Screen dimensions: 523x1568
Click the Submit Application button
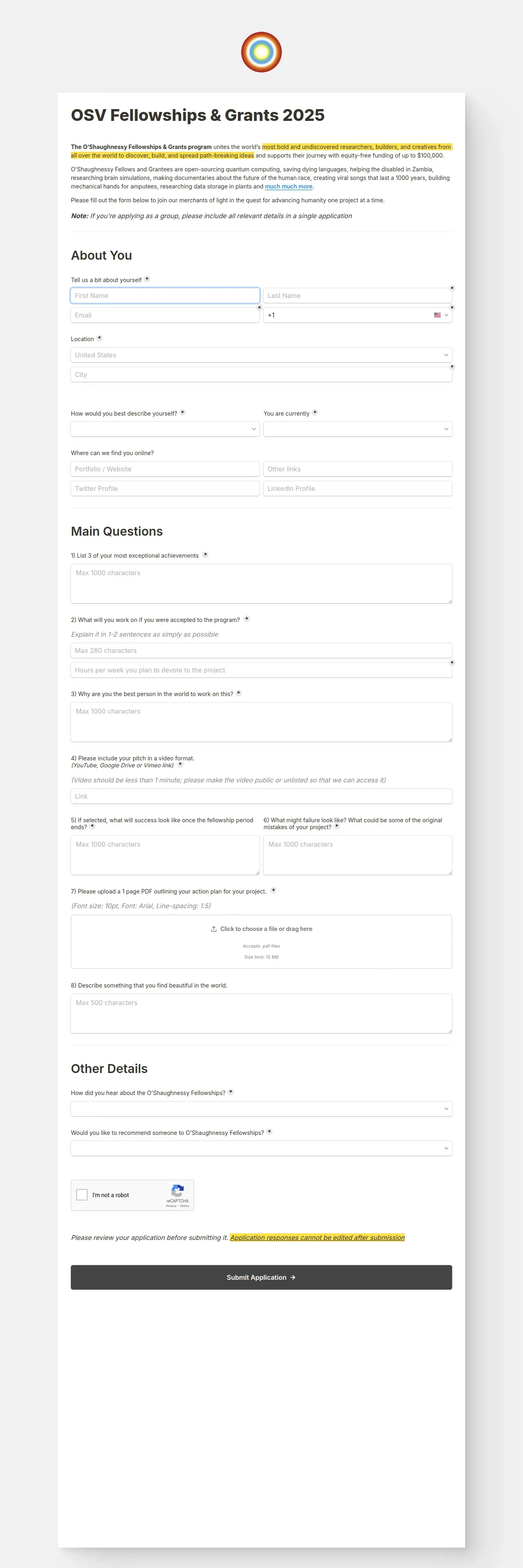click(x=261, y=1277)
